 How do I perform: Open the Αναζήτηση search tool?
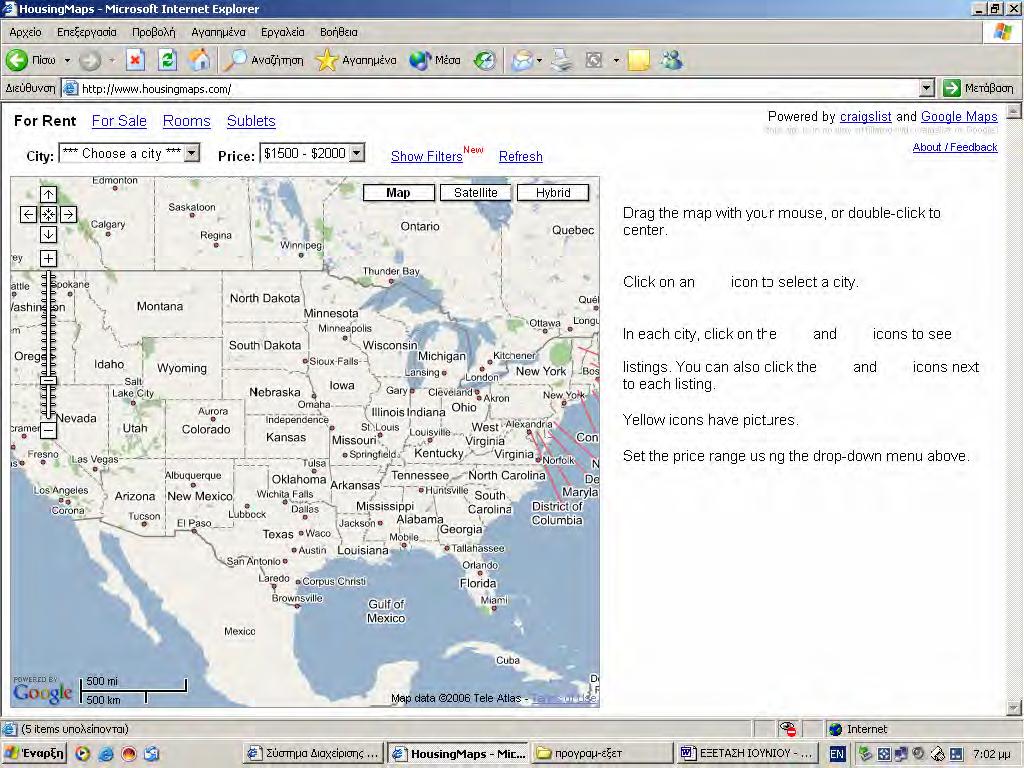tap(264, 61)
